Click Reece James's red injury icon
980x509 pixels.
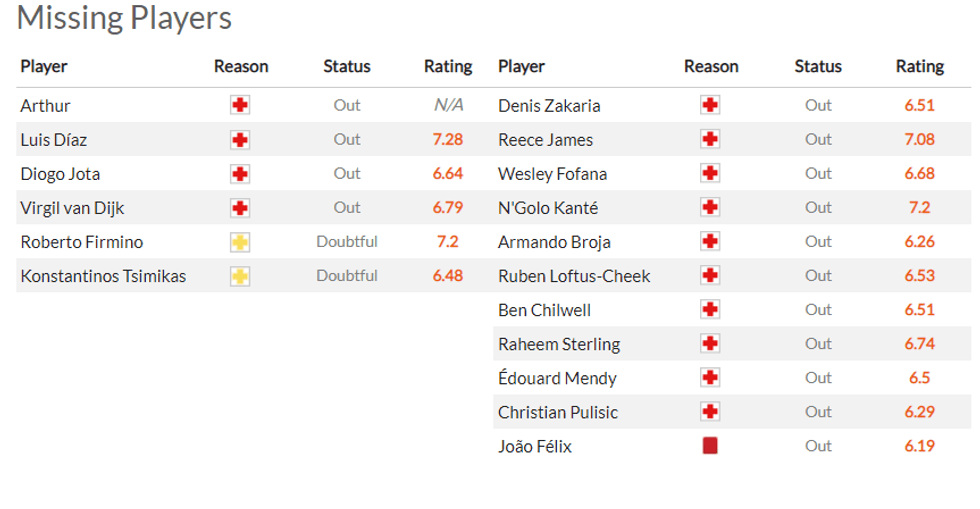pos(710,140)
